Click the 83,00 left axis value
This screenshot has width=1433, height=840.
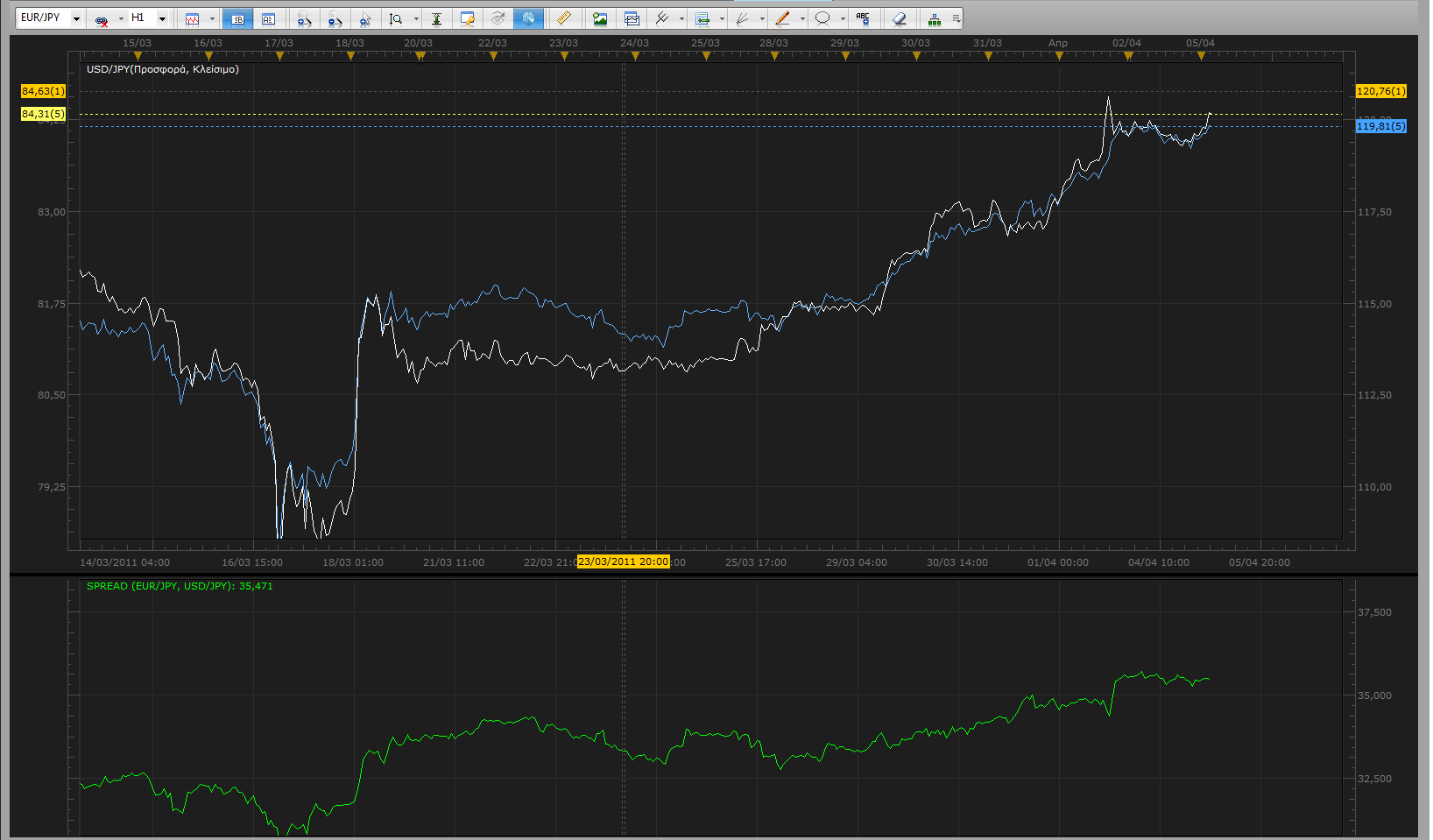(52, 212)
